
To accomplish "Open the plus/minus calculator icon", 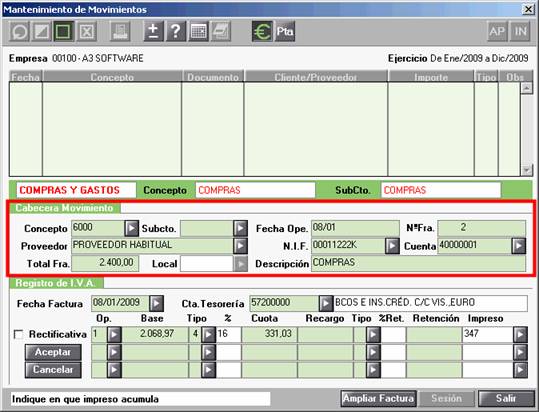I will point(153,32).
